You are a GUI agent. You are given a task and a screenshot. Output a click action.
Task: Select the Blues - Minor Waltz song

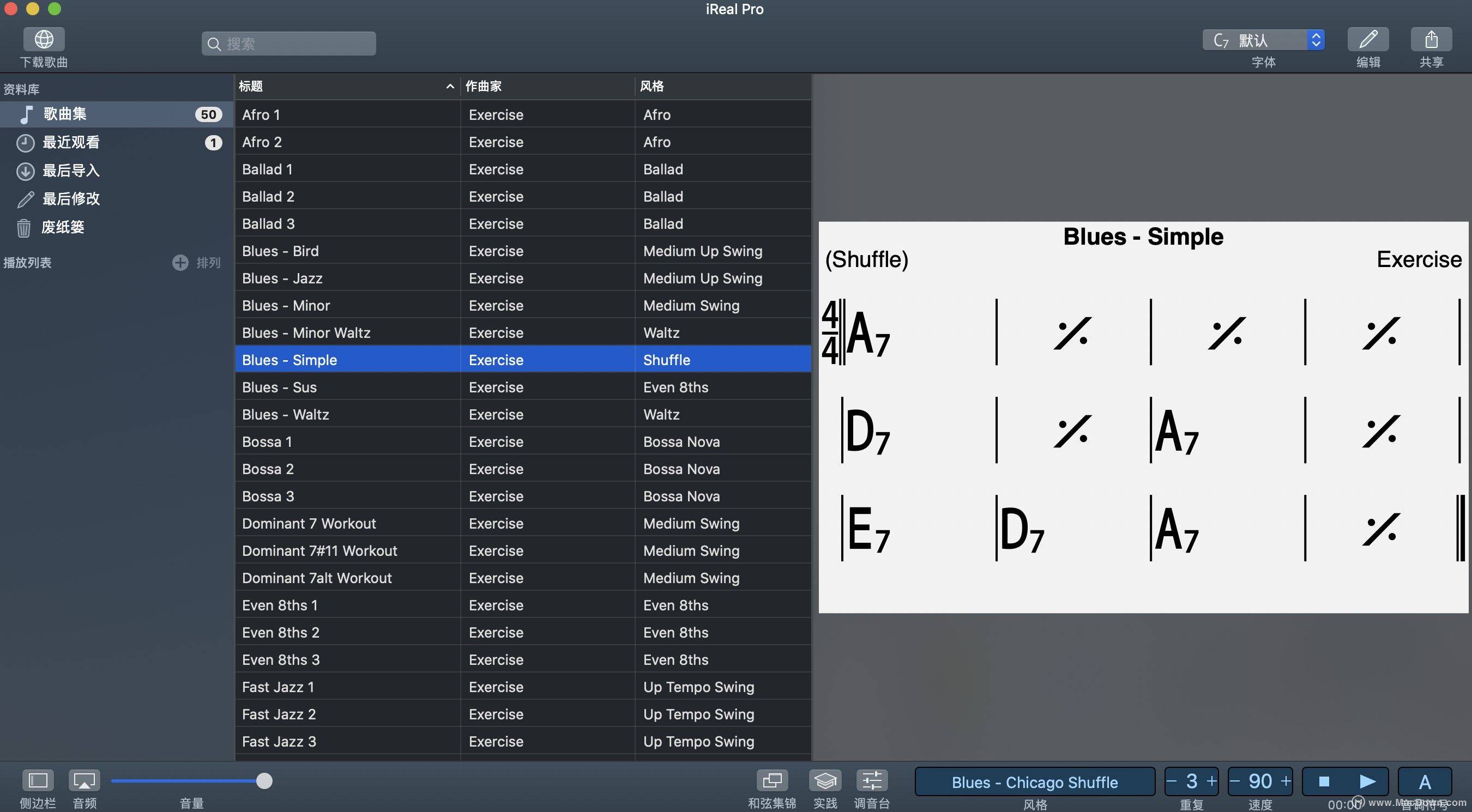[523, 333]
